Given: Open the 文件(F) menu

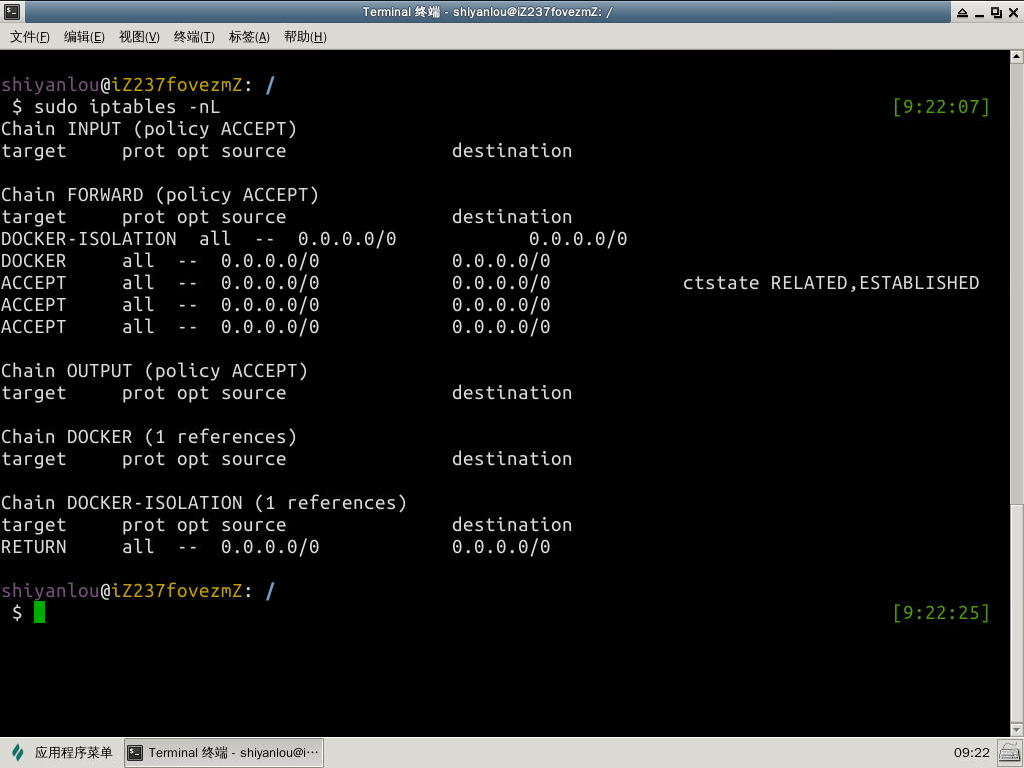Looking at the screenshot, I should click(x=30, y=37).
